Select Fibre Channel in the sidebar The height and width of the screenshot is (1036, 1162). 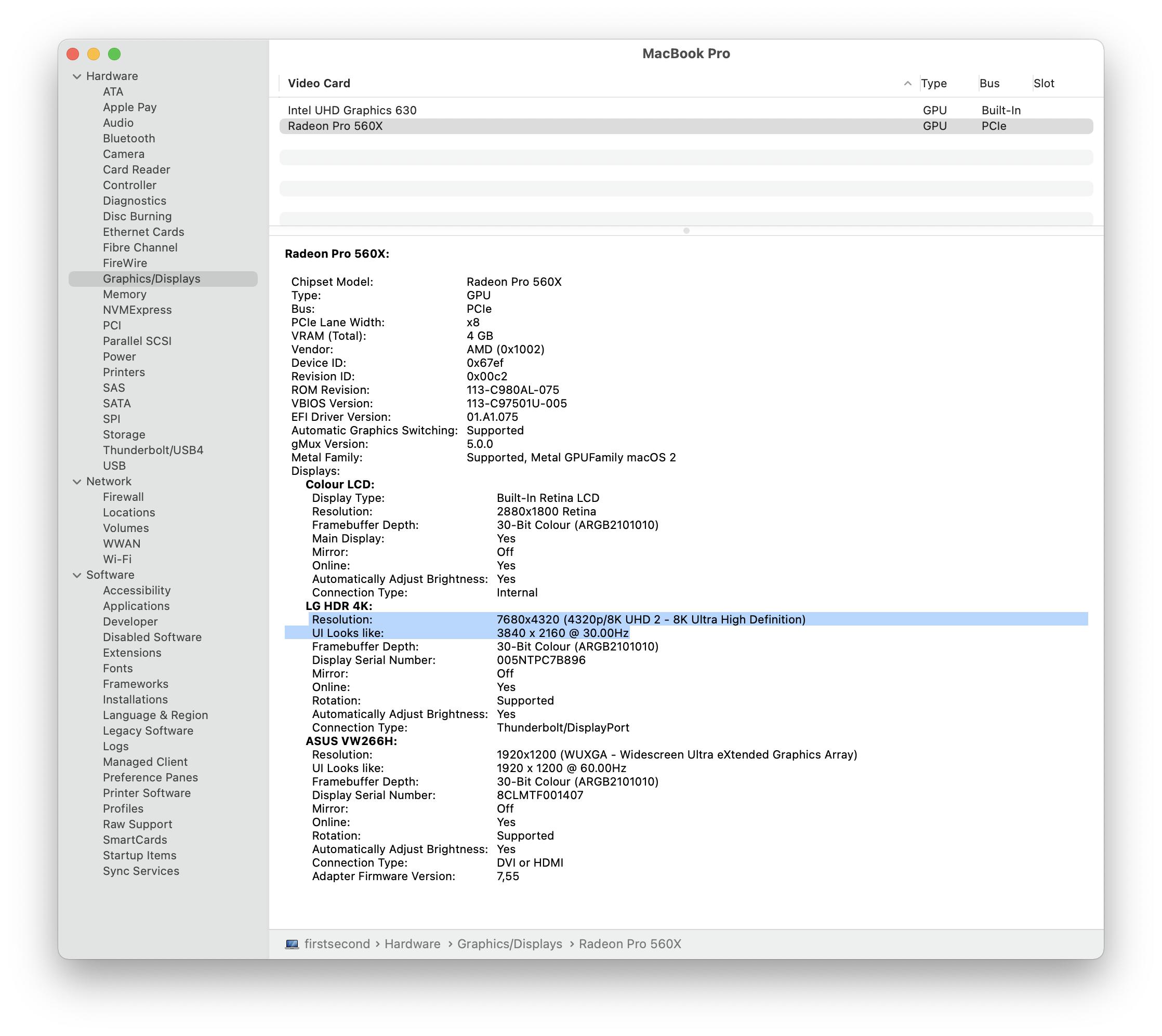click(x=140, y=248)
